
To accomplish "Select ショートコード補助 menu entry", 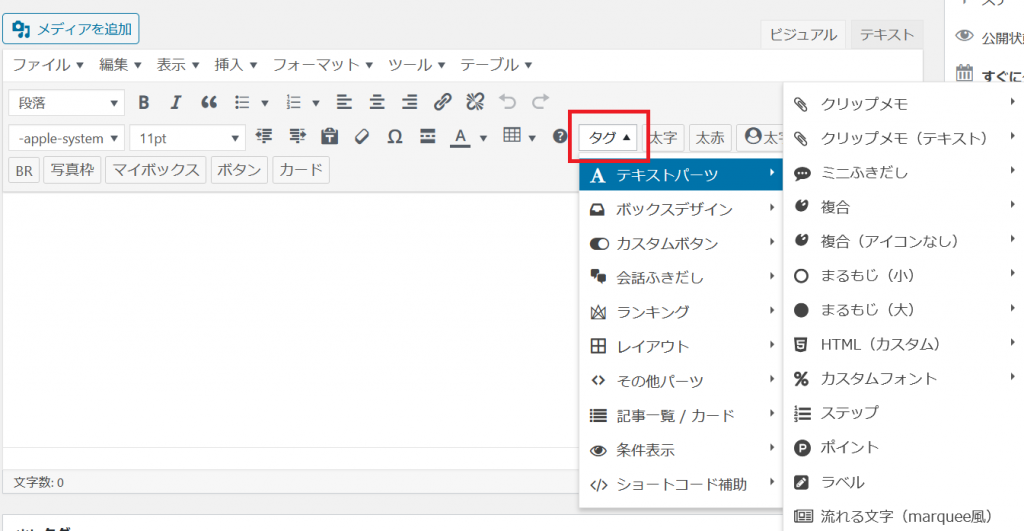I will [x=680, y=485].
